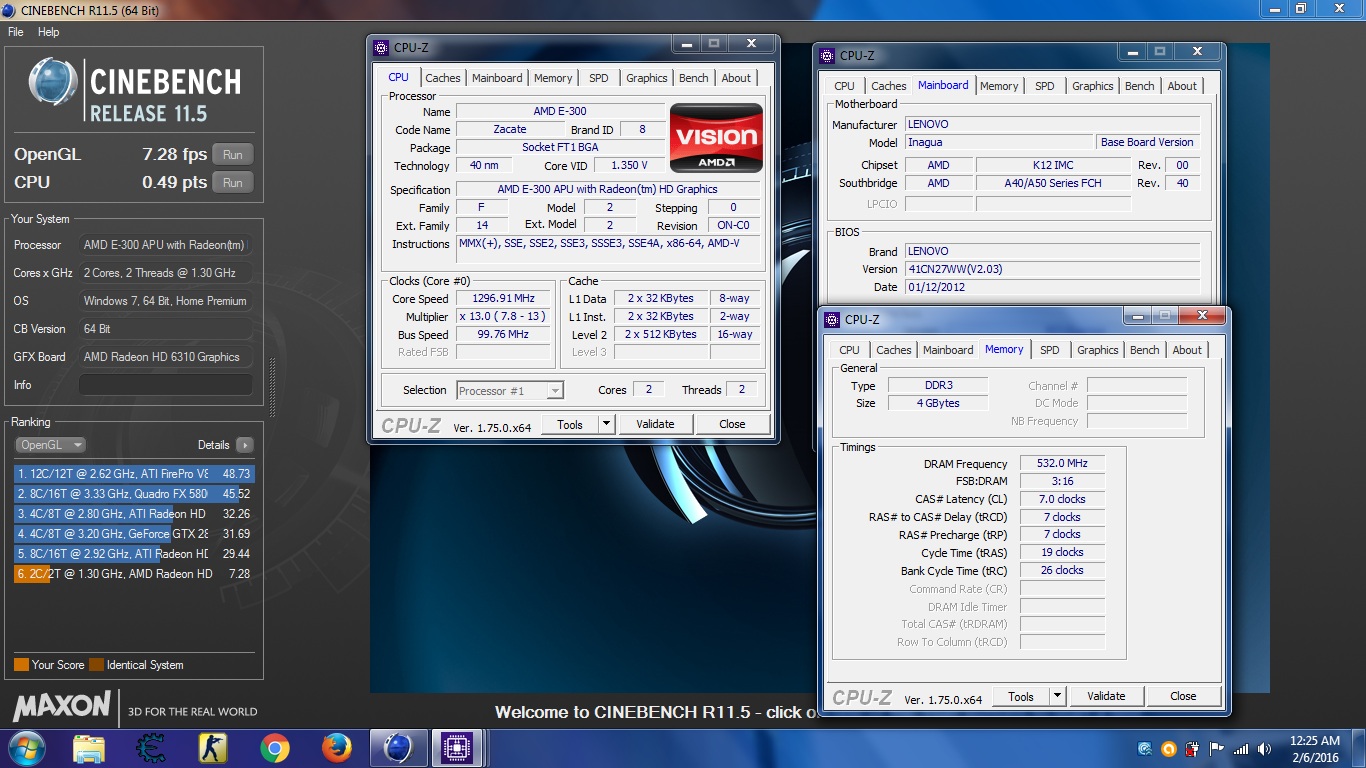
Task: Select Bench tab in the Memory window
Action: [1145, 350]
